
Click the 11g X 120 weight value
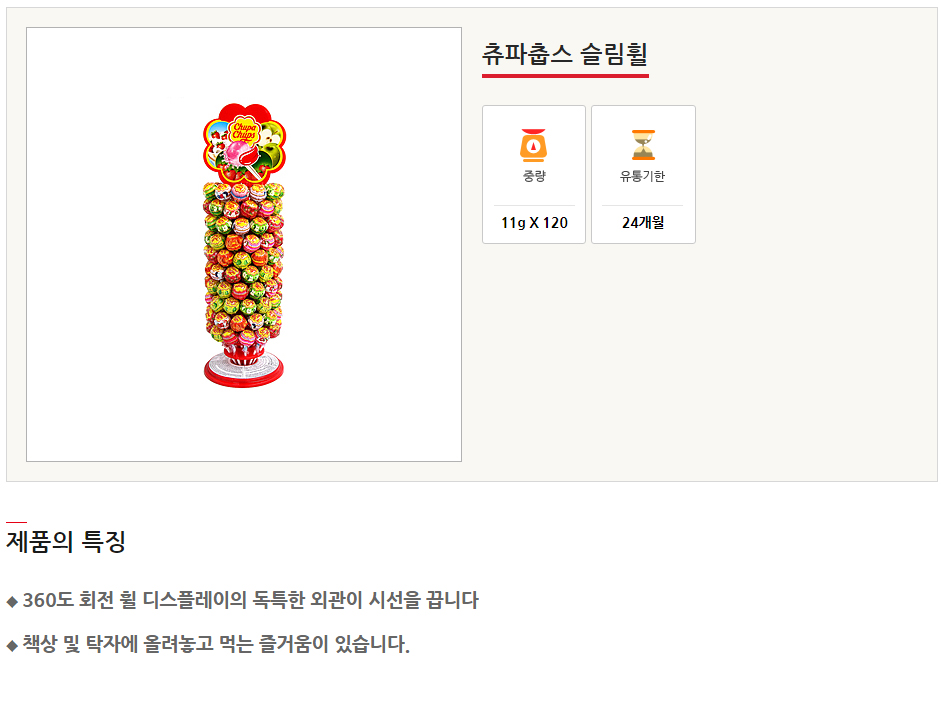[534, 223]
